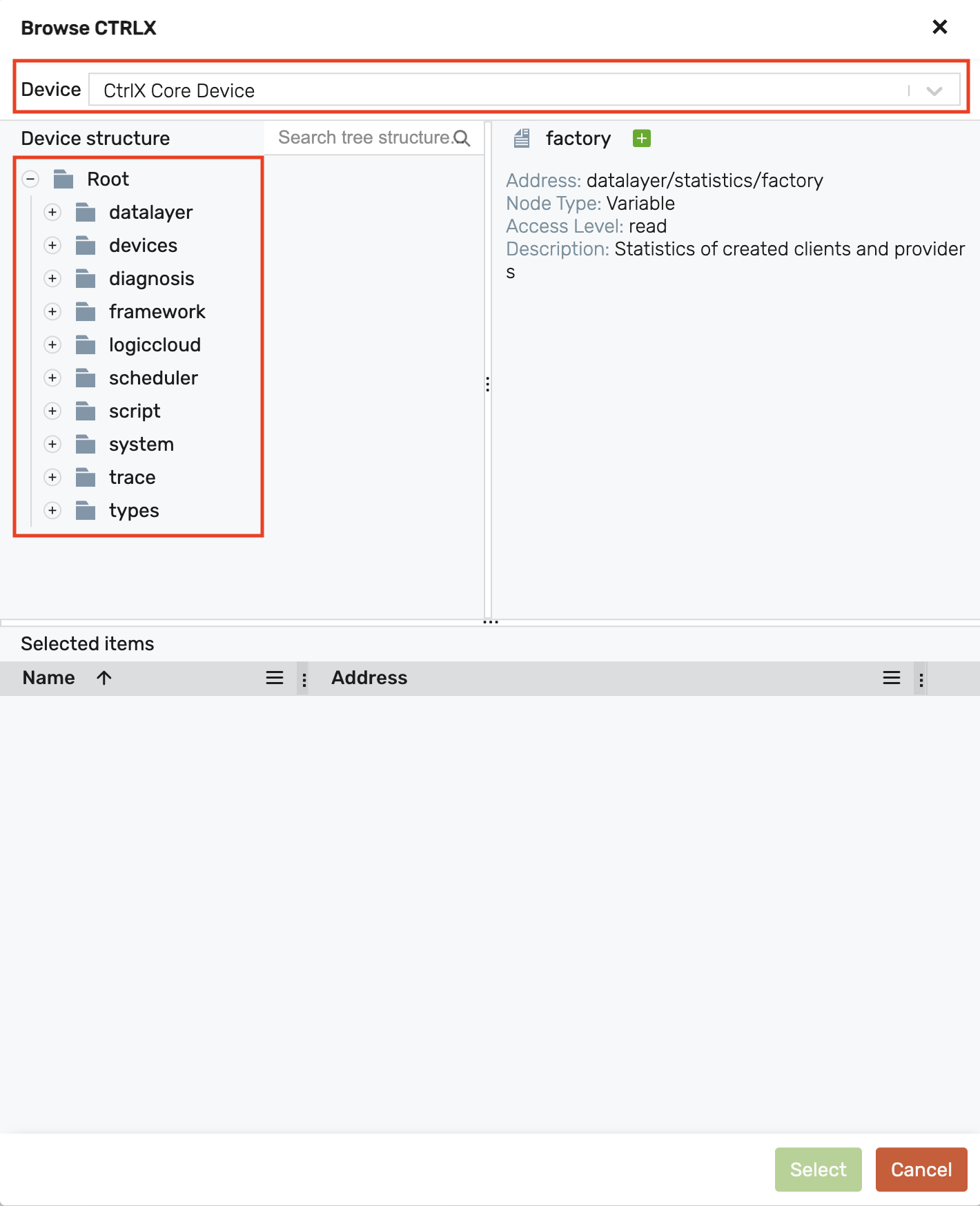Expand the script folder
The image size is (980, 1206).
pos(52,411)
